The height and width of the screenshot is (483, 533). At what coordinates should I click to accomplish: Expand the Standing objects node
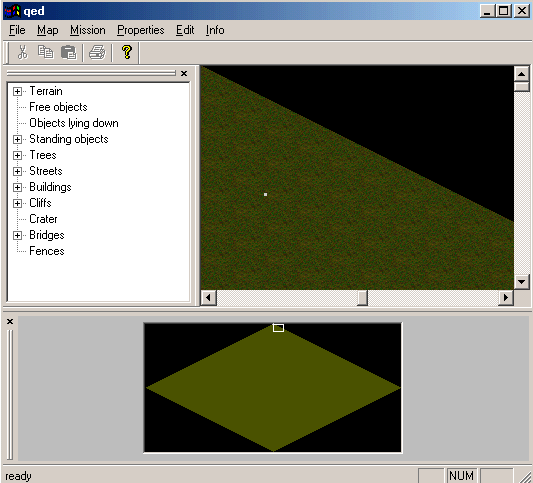point(17,139)
